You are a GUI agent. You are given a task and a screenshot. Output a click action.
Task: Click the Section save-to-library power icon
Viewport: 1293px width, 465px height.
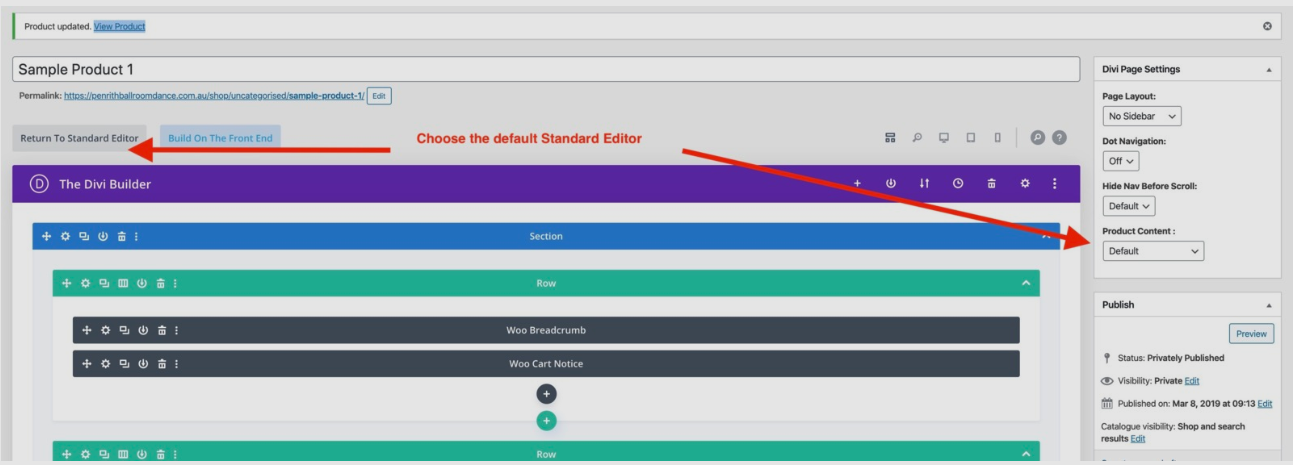[x=103, y=236]
